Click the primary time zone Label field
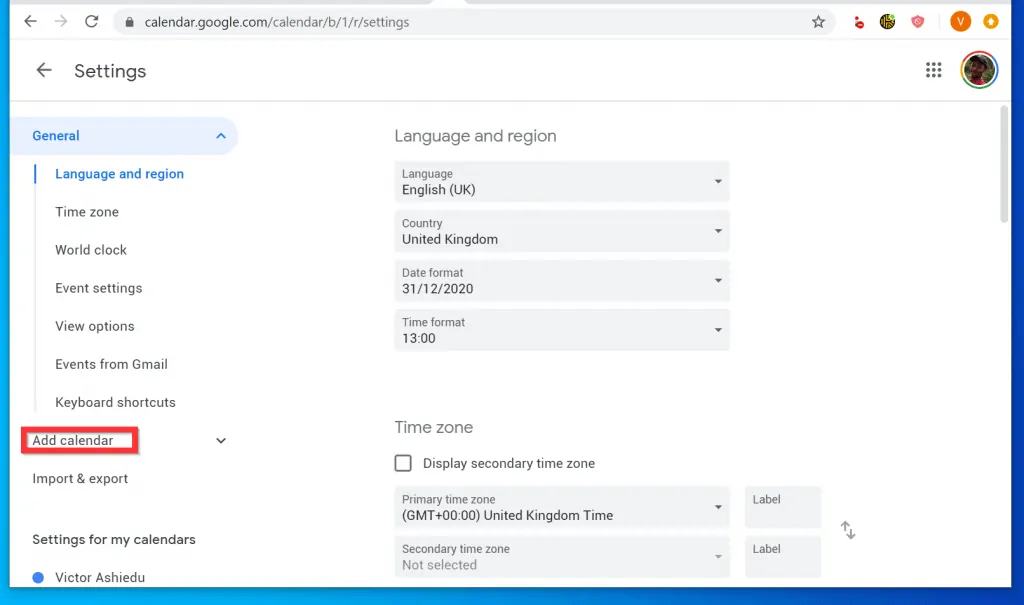 [782, 507]
